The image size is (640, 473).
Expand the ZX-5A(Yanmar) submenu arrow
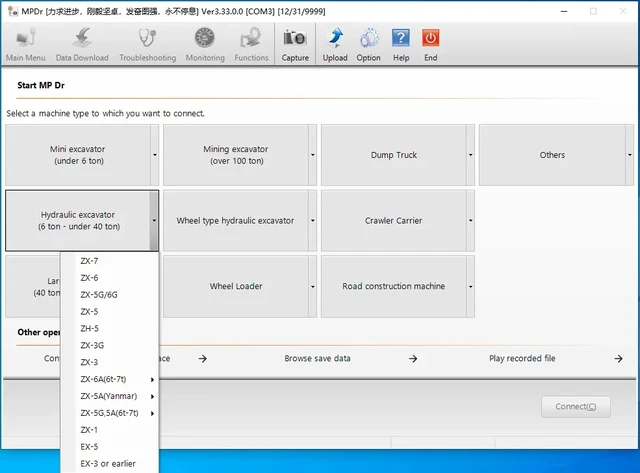coord(152,396)
